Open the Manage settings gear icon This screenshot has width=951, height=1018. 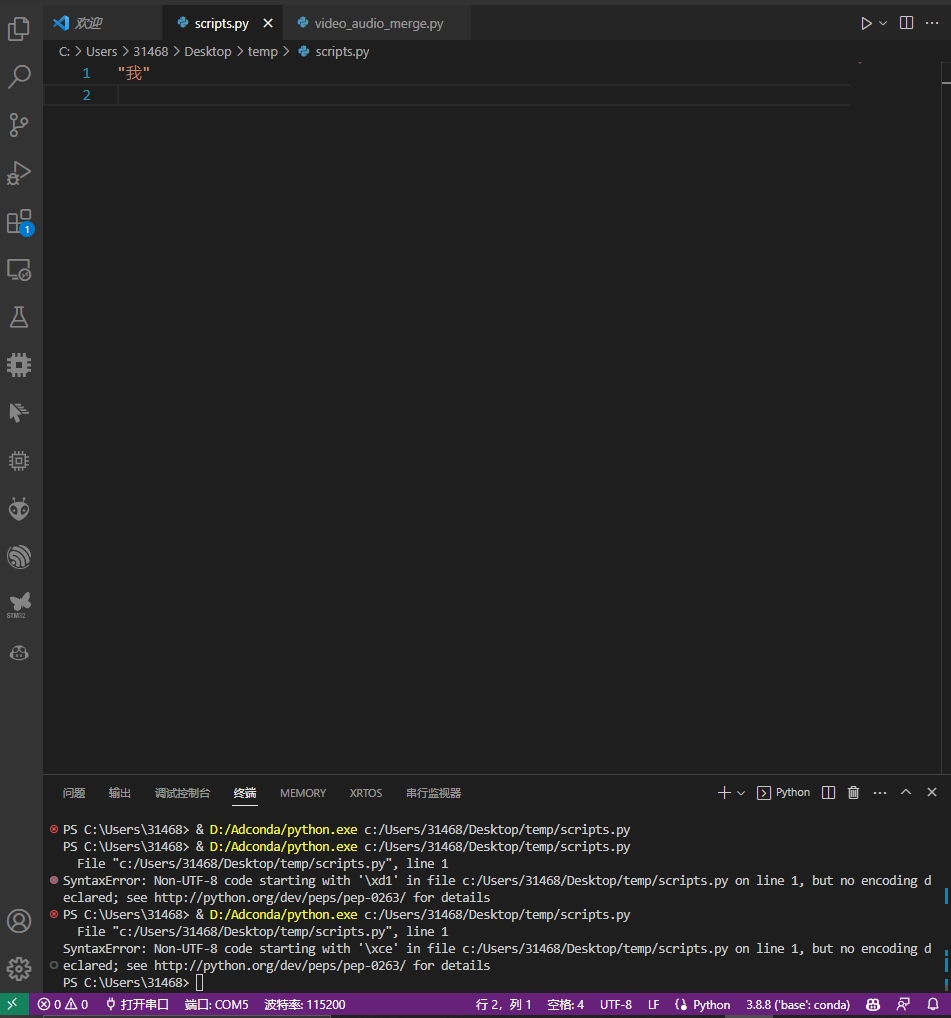tap(19, 968)
